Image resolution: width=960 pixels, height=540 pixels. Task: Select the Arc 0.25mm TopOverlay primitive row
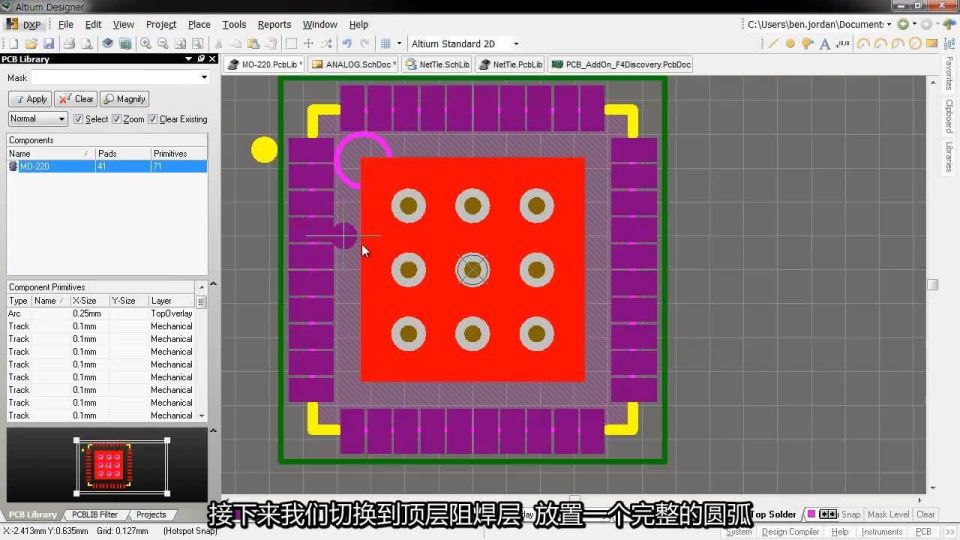[102, 313]
